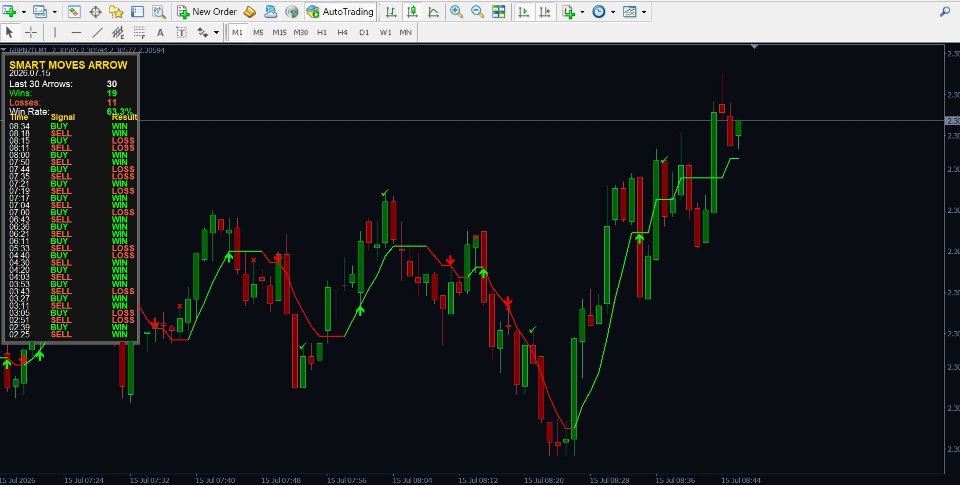
Task: Click the signals radar icon before AutoTrading
Action: [x=292, y=11]
